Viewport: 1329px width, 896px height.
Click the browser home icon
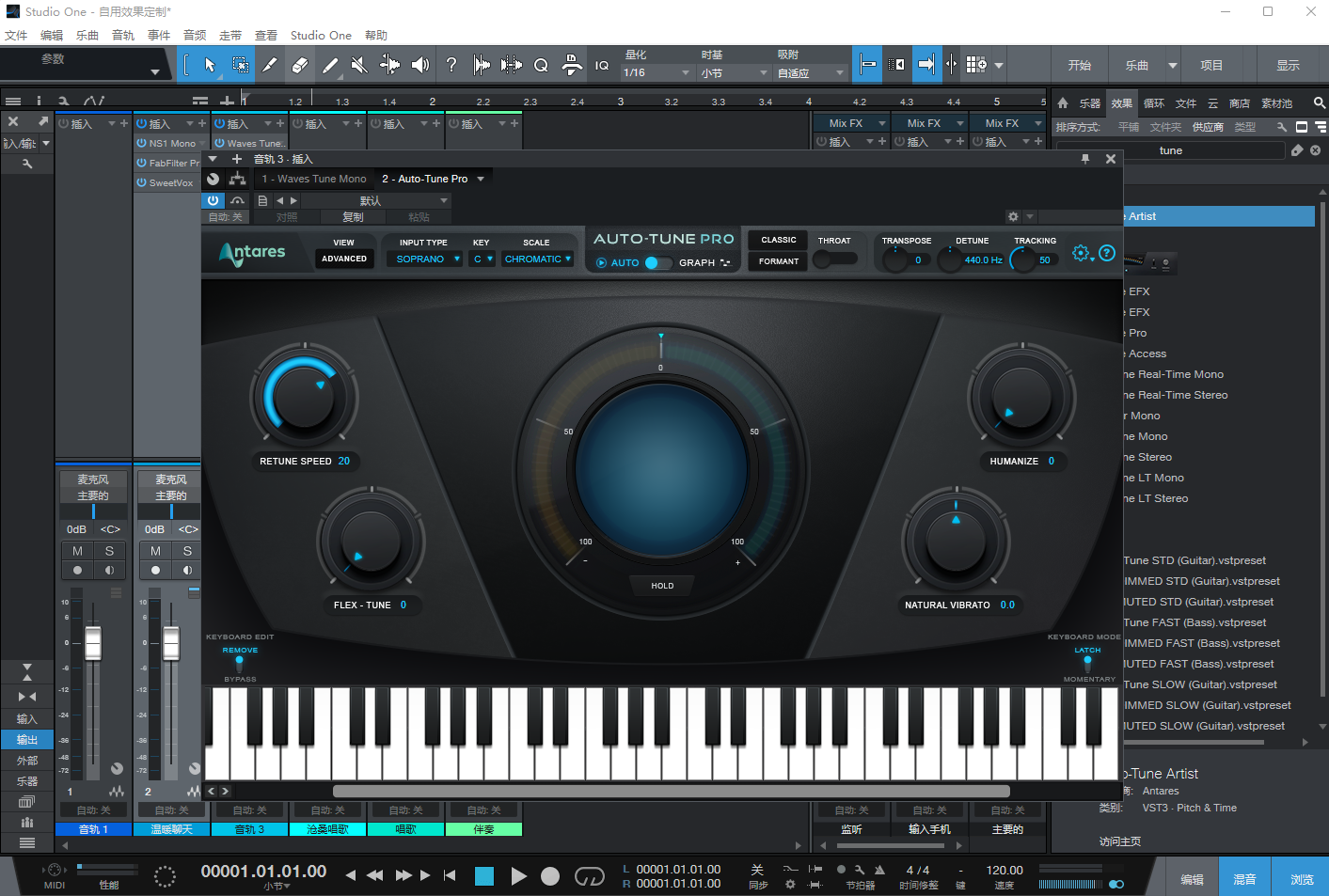click(x=1063, y=103)
